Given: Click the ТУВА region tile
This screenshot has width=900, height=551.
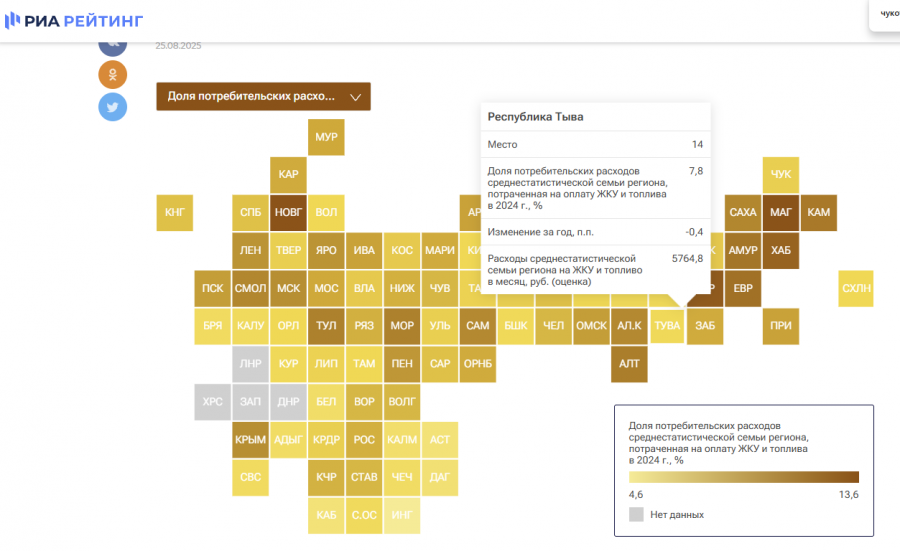Looking at the screenshot, I should tap(667, 326).
